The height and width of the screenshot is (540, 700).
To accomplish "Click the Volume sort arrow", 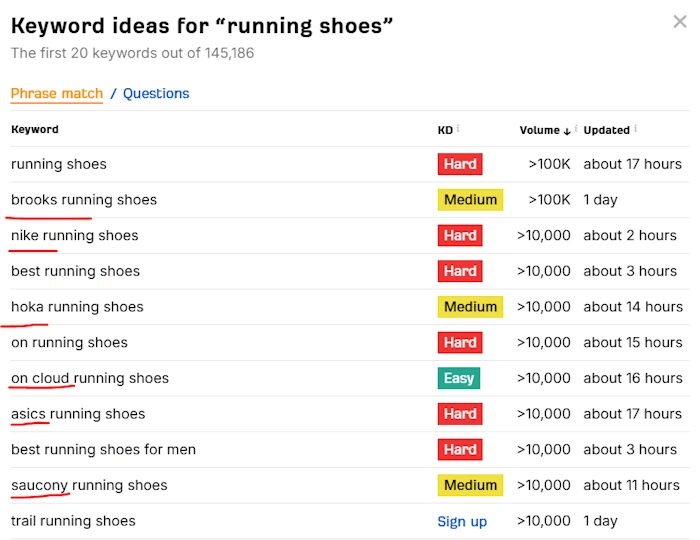I will [x=567, y=131].
